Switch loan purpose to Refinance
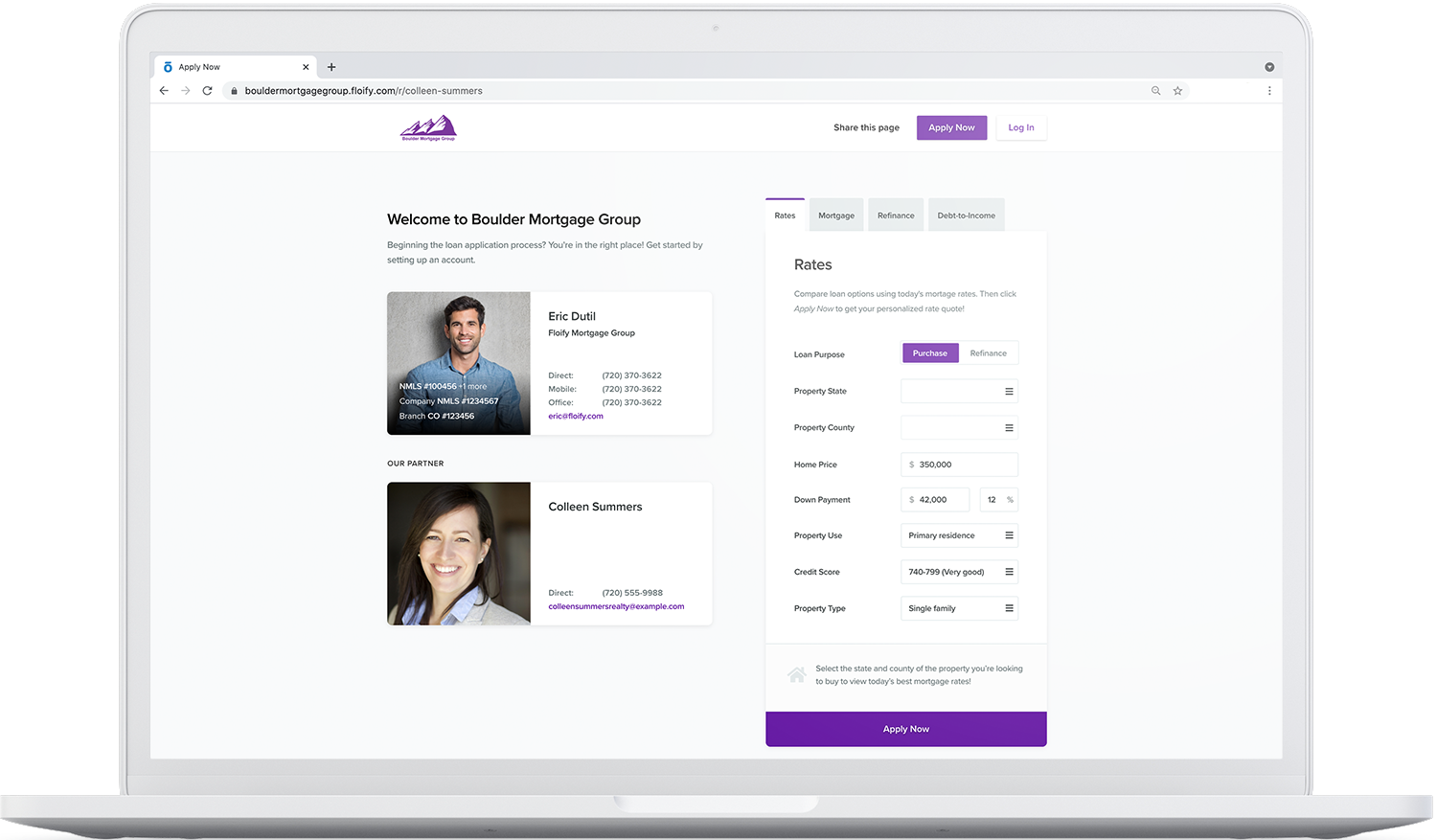Viewport: 1437px width, 840px height. coord(989,352)
